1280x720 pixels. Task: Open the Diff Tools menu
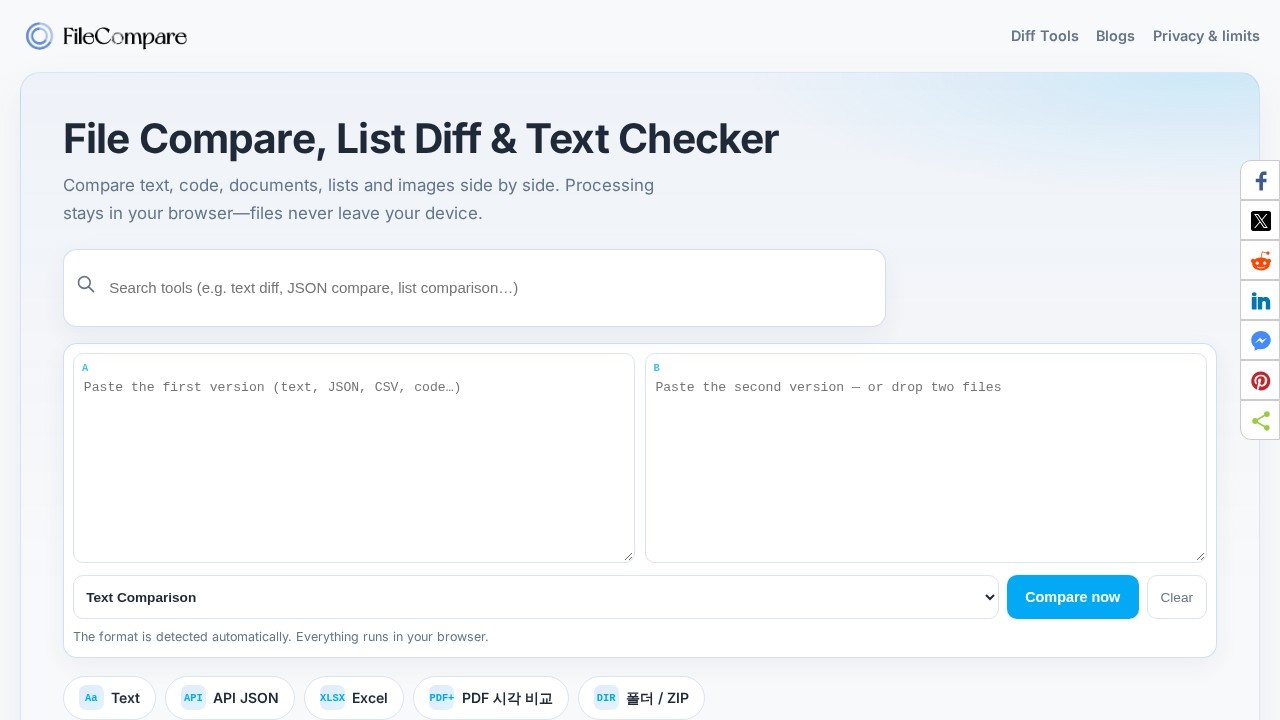pyautogui.click(x=1044, y=36)
